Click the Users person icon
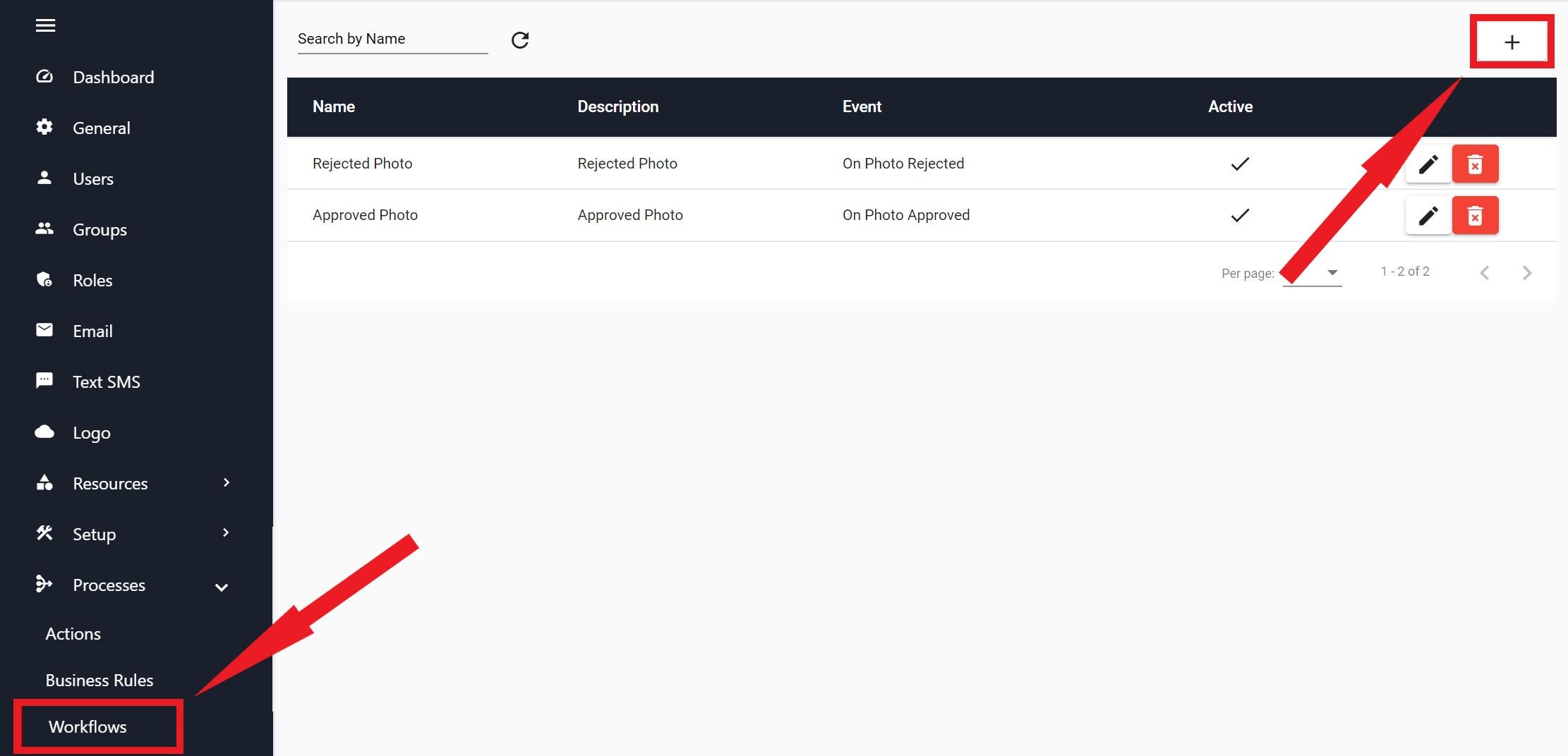The height and width of the screenshot is (756, 1568). coord(44,178)
